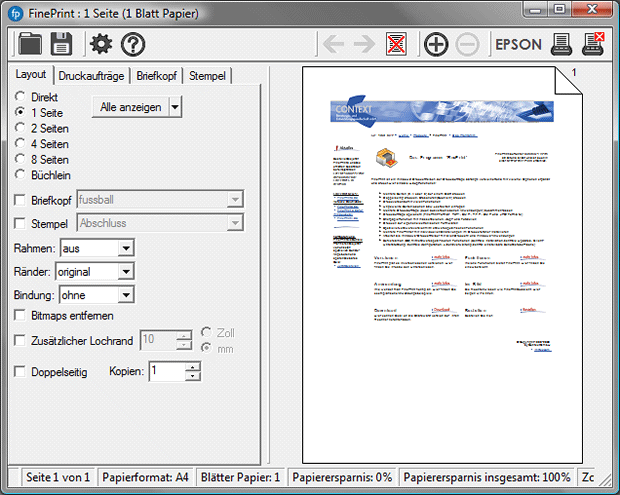Click Papierersparnis insgesamt: 100% status
Screen dimensions: 620x495
(487, 477)
